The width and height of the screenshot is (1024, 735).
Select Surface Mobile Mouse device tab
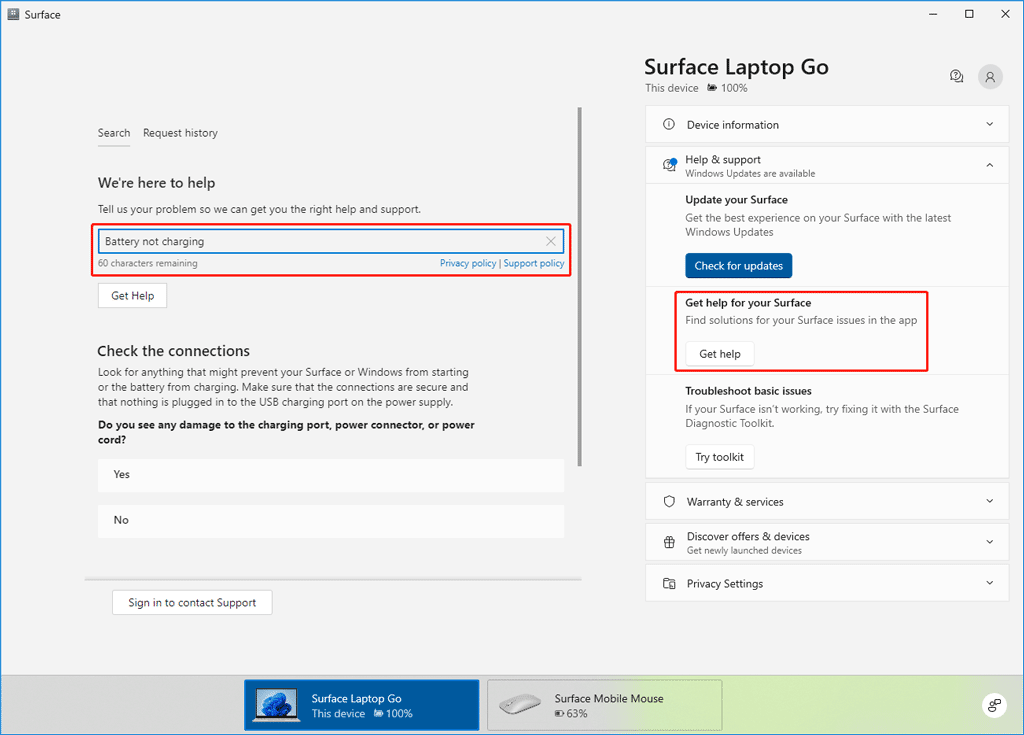click(605, 705)
